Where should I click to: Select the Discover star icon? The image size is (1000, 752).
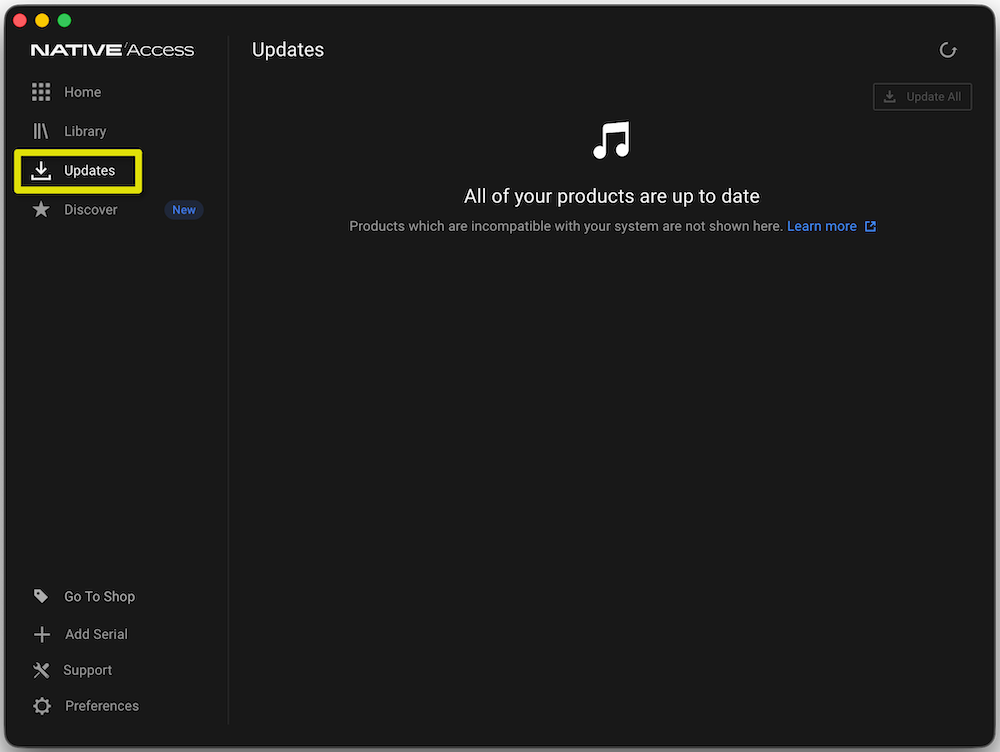[41, 209]
